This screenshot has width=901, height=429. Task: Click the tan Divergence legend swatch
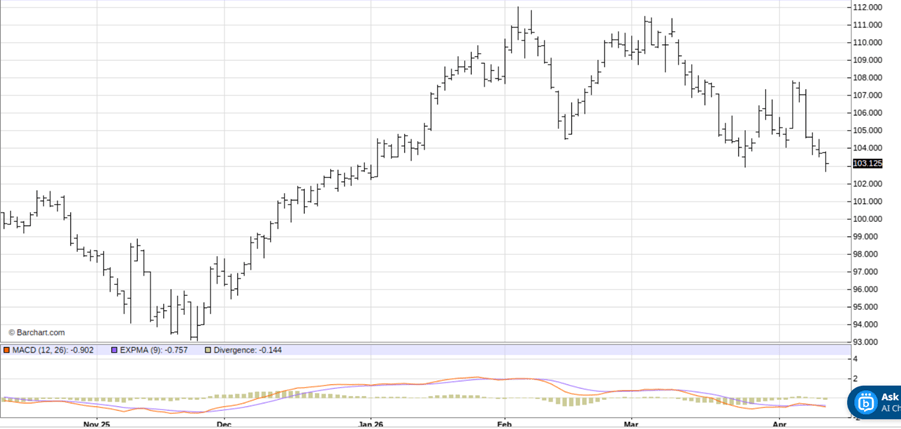coord(208,350)
